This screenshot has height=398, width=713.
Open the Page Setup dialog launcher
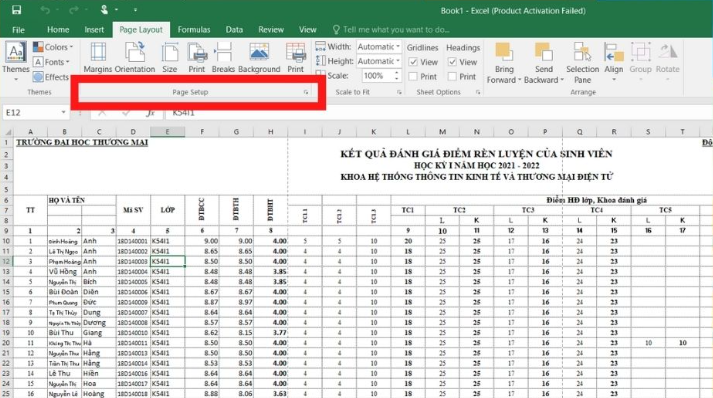[x=306, y=92]
